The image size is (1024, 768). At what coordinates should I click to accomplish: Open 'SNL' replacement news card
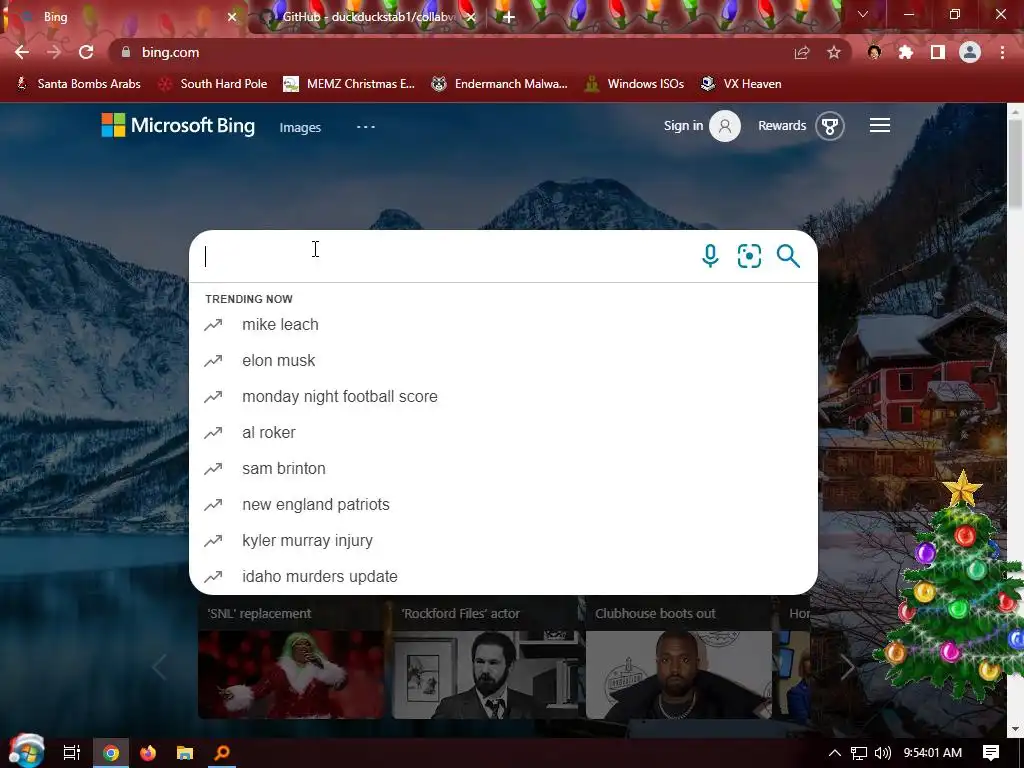[x=291, y=660]
